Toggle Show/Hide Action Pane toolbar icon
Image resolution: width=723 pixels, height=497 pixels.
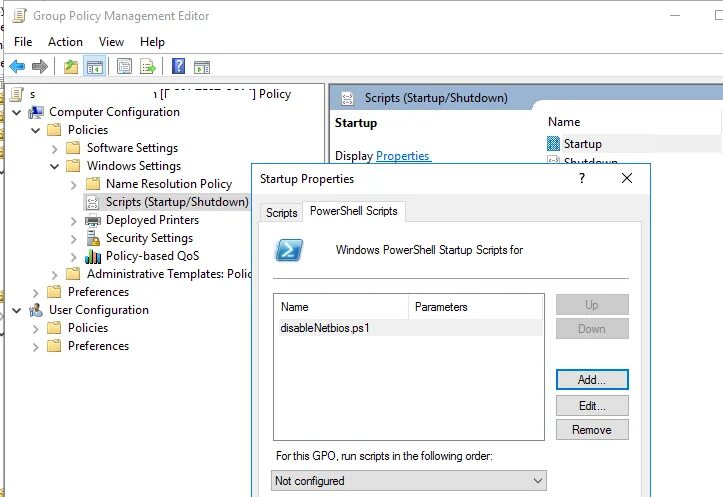tap(202, 67)
